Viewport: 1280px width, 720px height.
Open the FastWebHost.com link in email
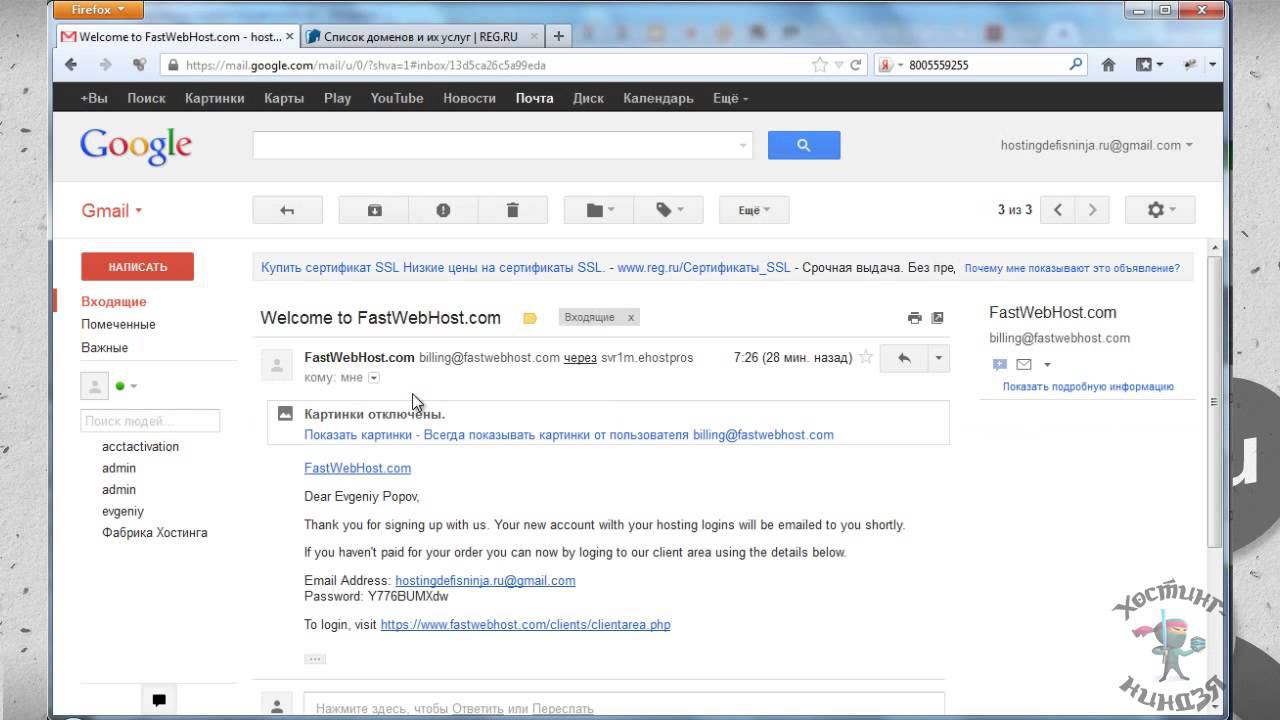358,468
